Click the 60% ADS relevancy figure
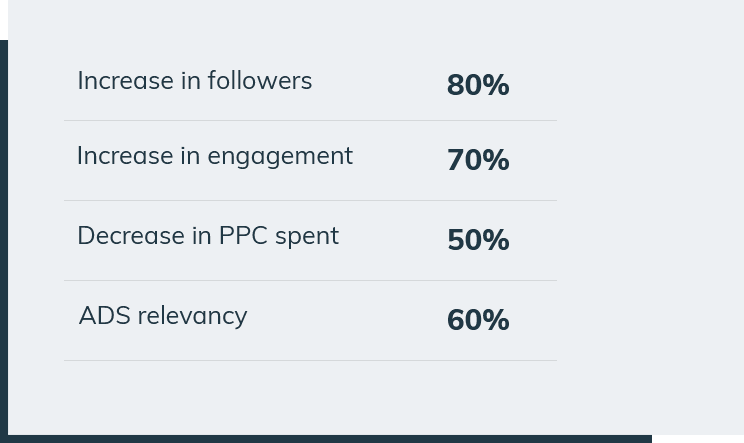The image size is (744, 443). tap(478, 320)
